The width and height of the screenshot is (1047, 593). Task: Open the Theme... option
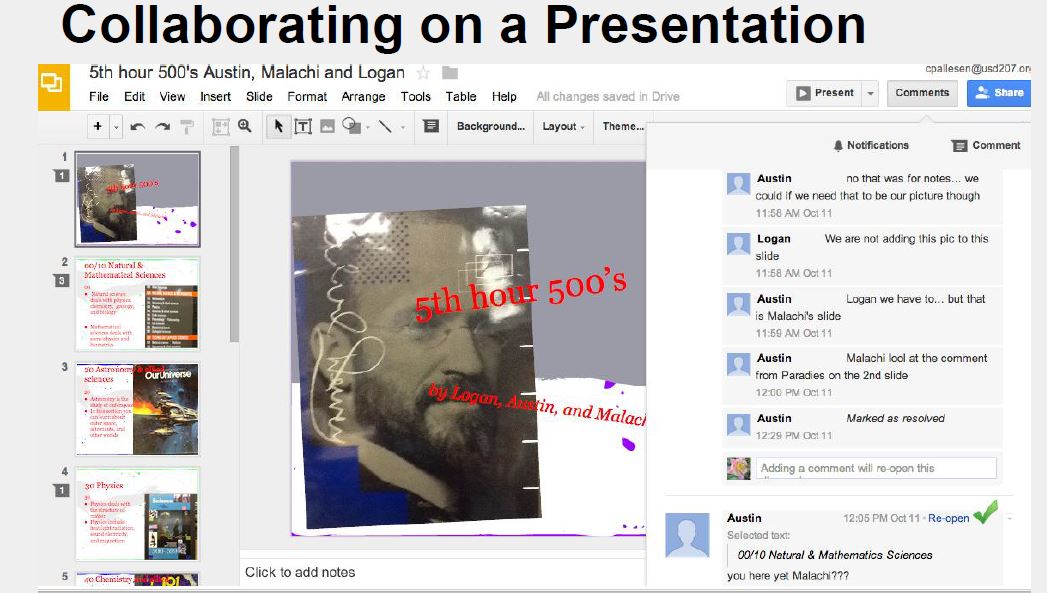[623, 126]
